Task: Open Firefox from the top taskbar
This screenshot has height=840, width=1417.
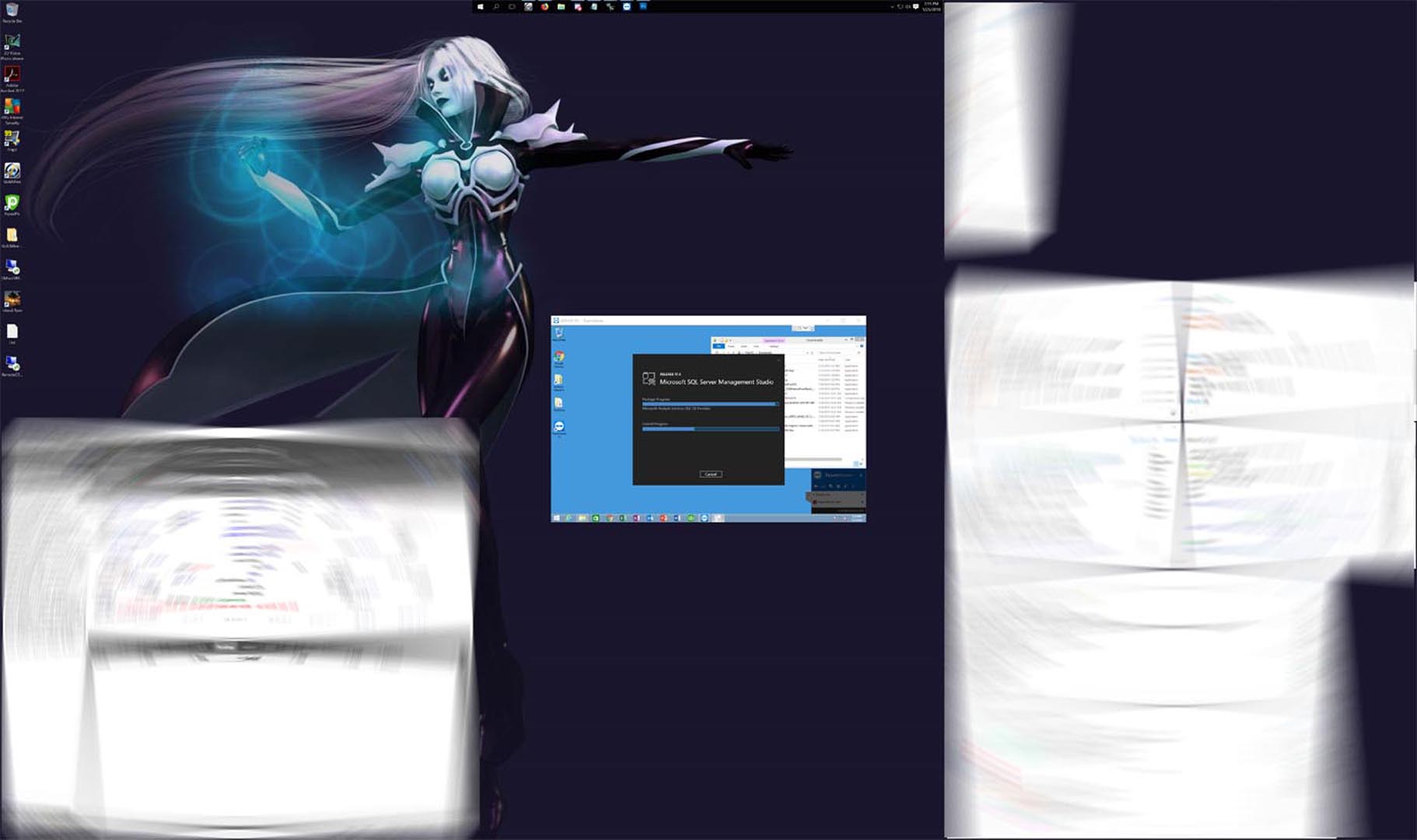Action: 544,6
